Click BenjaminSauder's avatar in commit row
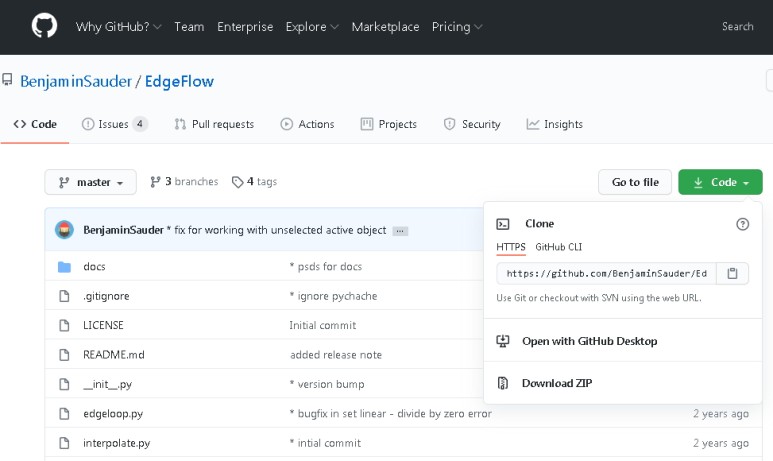 64,230
